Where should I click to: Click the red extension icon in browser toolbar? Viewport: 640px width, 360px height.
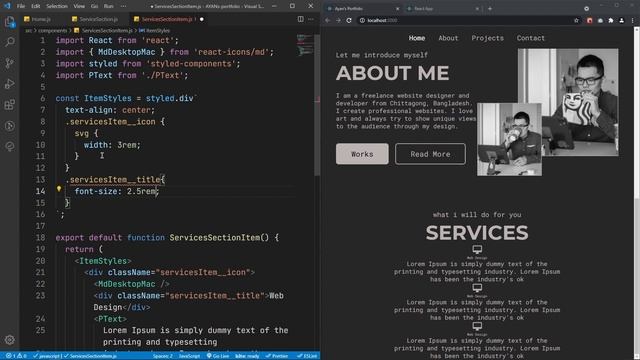589,20
